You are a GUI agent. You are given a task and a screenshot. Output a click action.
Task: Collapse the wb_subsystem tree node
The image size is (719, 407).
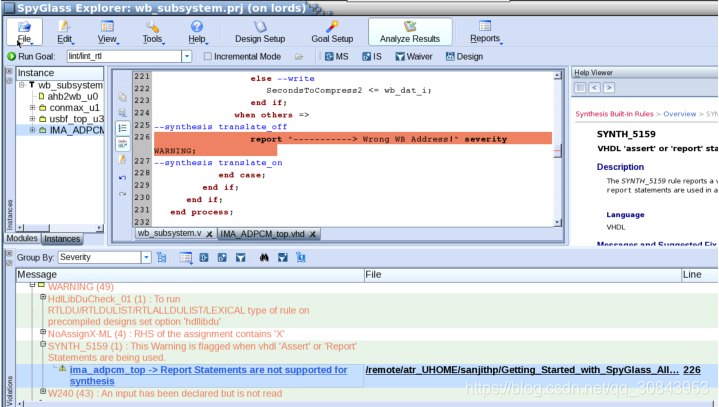pos(22,85)
